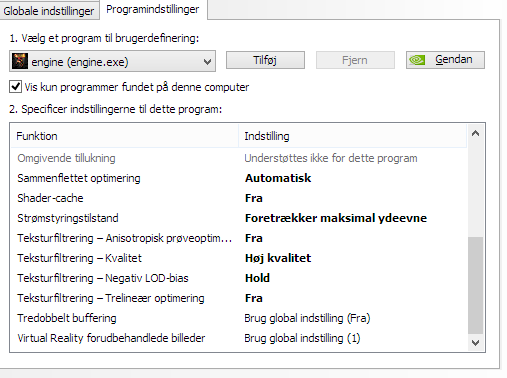The width and height of the screenshot is (507, 378).
Task: Select the Programindstillinger tab
Action: (x=153, y=9)
